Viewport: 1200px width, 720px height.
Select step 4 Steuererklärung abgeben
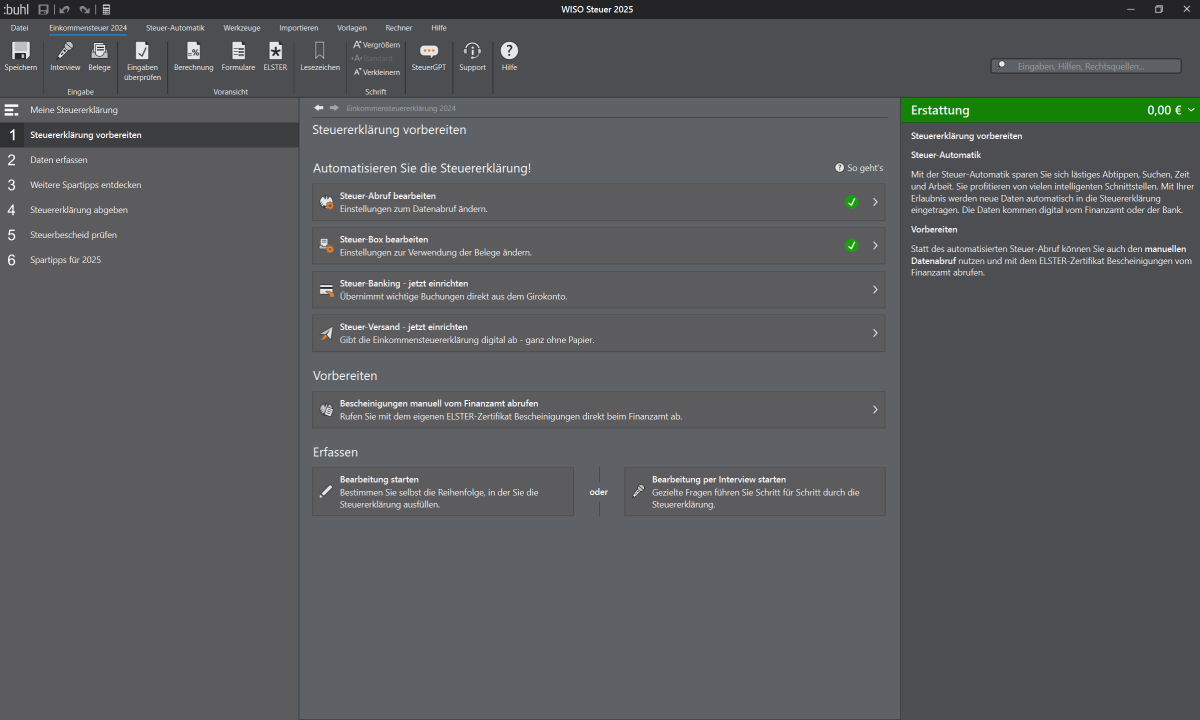pos(149,210)
